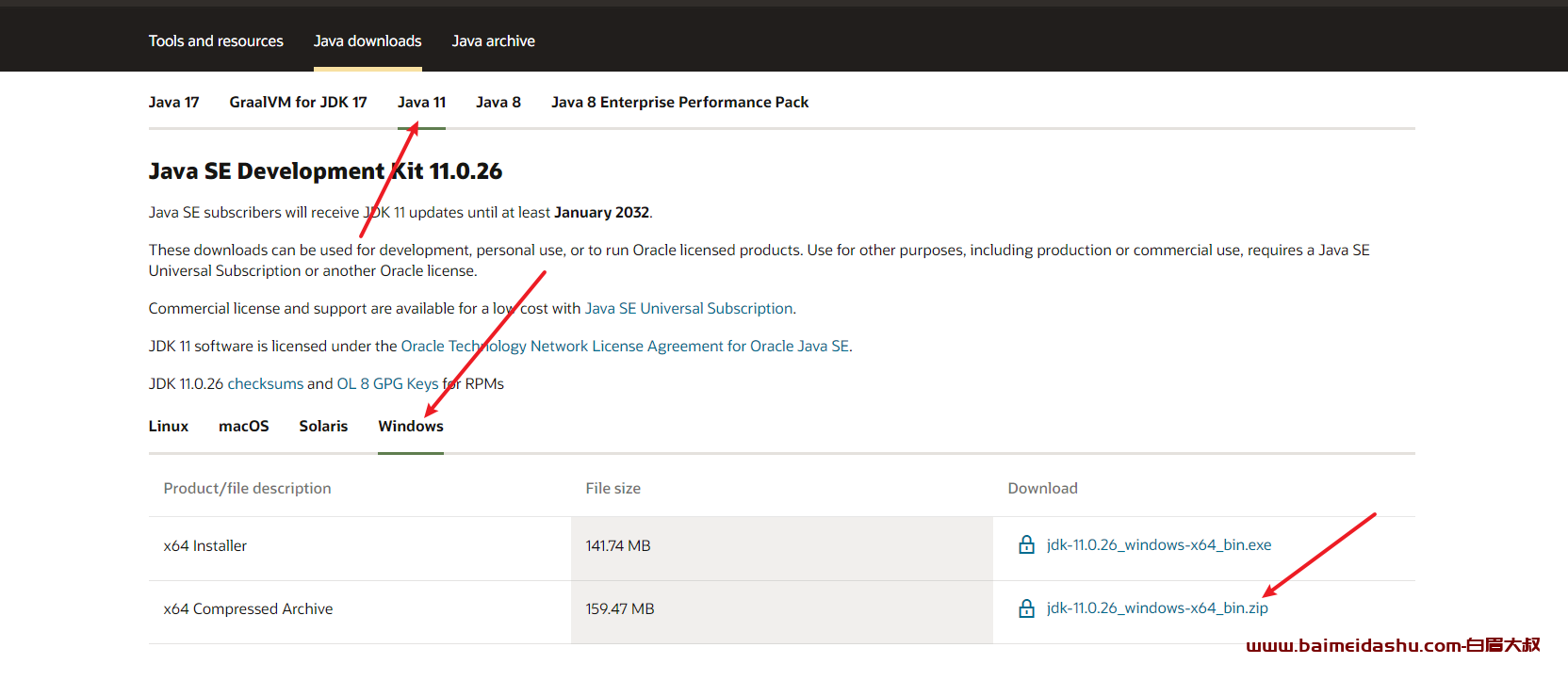Switch to GraalVM for JDK 17 tab
The height and width of the screenshot is (680, 1568).
[x=298, y=102]
